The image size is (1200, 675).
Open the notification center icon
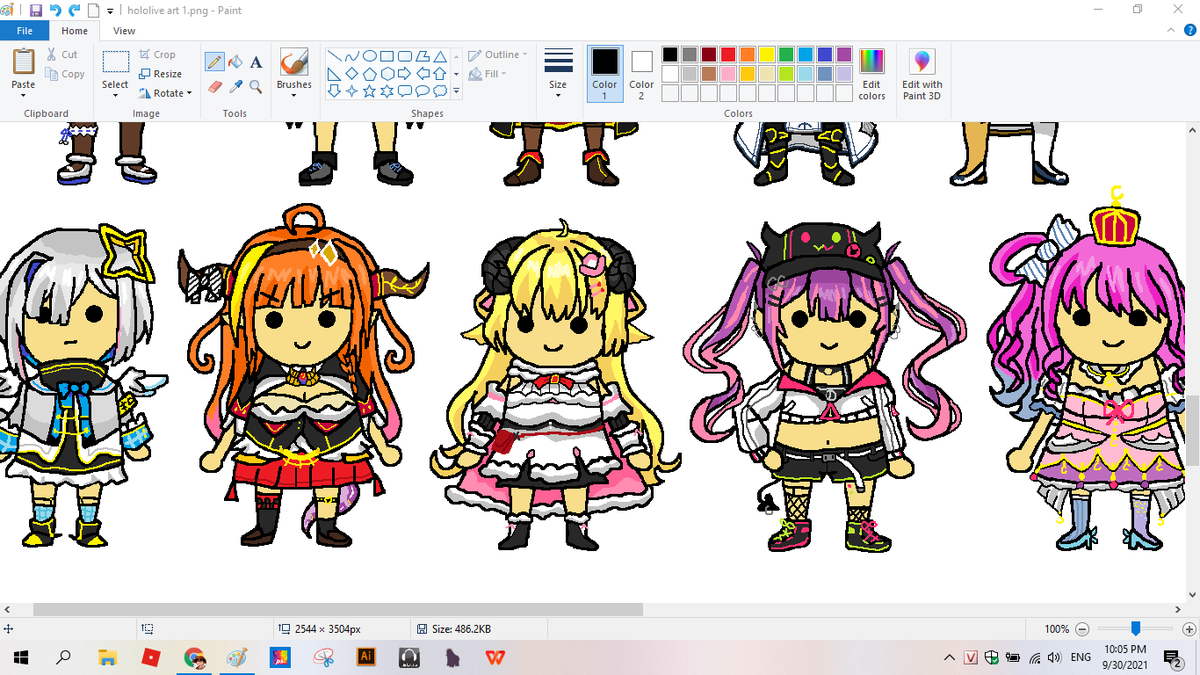[1172, 658]
